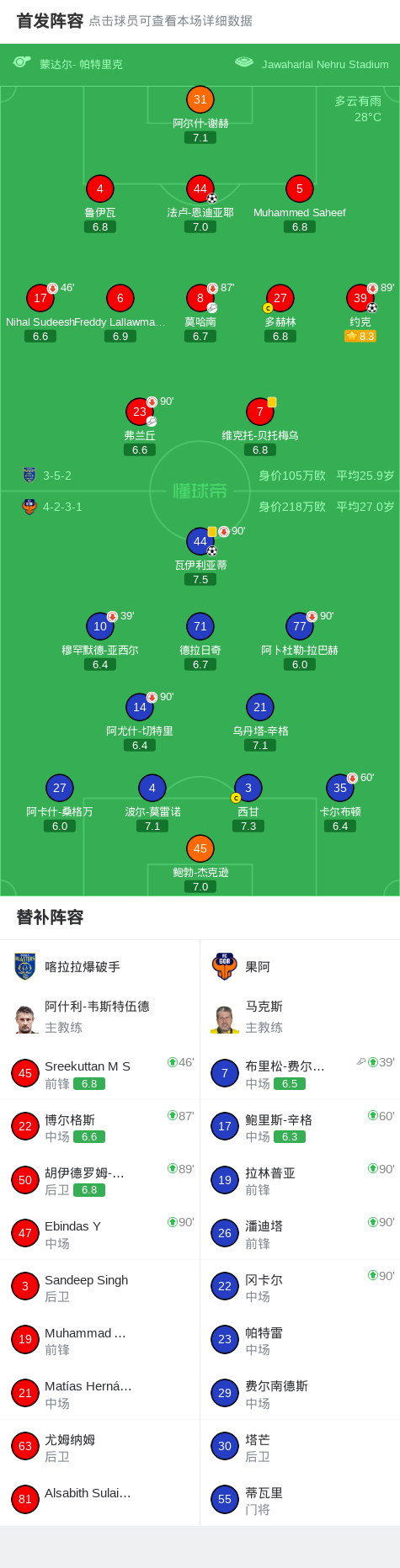Open goalkeeper number 31 阿尔什-谢赫
This screenshot has height=1568, width=400.
[200, 99]
